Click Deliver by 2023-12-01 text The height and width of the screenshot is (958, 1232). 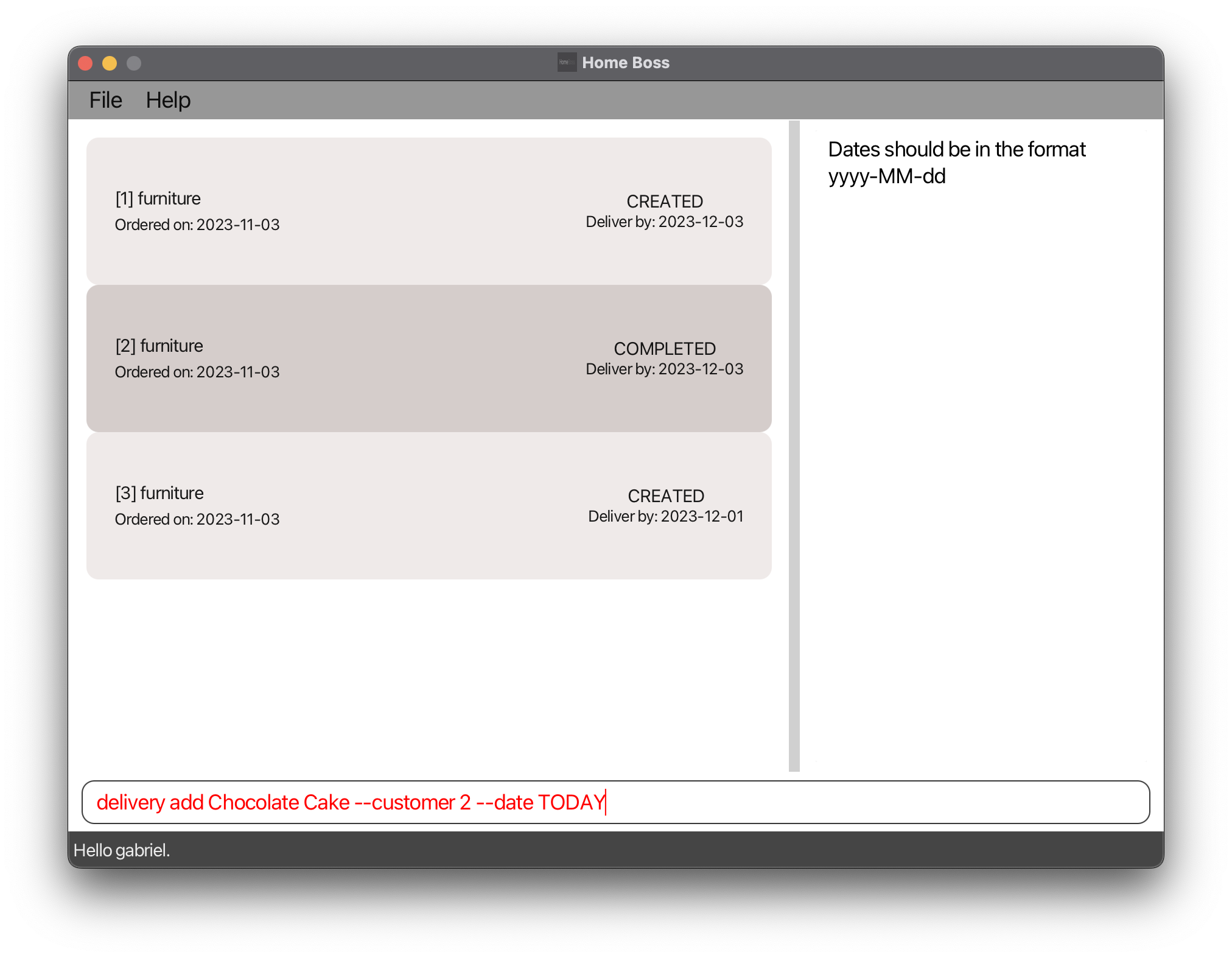(x=665, y=517)
